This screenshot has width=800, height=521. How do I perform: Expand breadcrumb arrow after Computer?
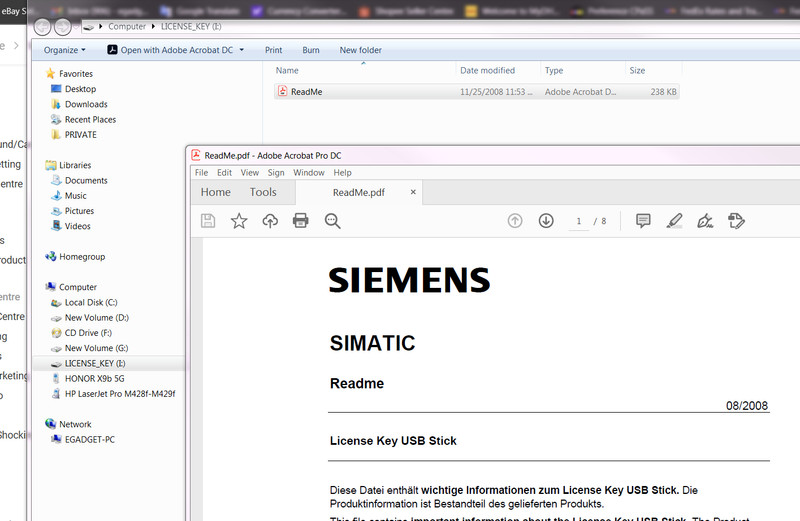pyautogui.click(x=153, y=26)
